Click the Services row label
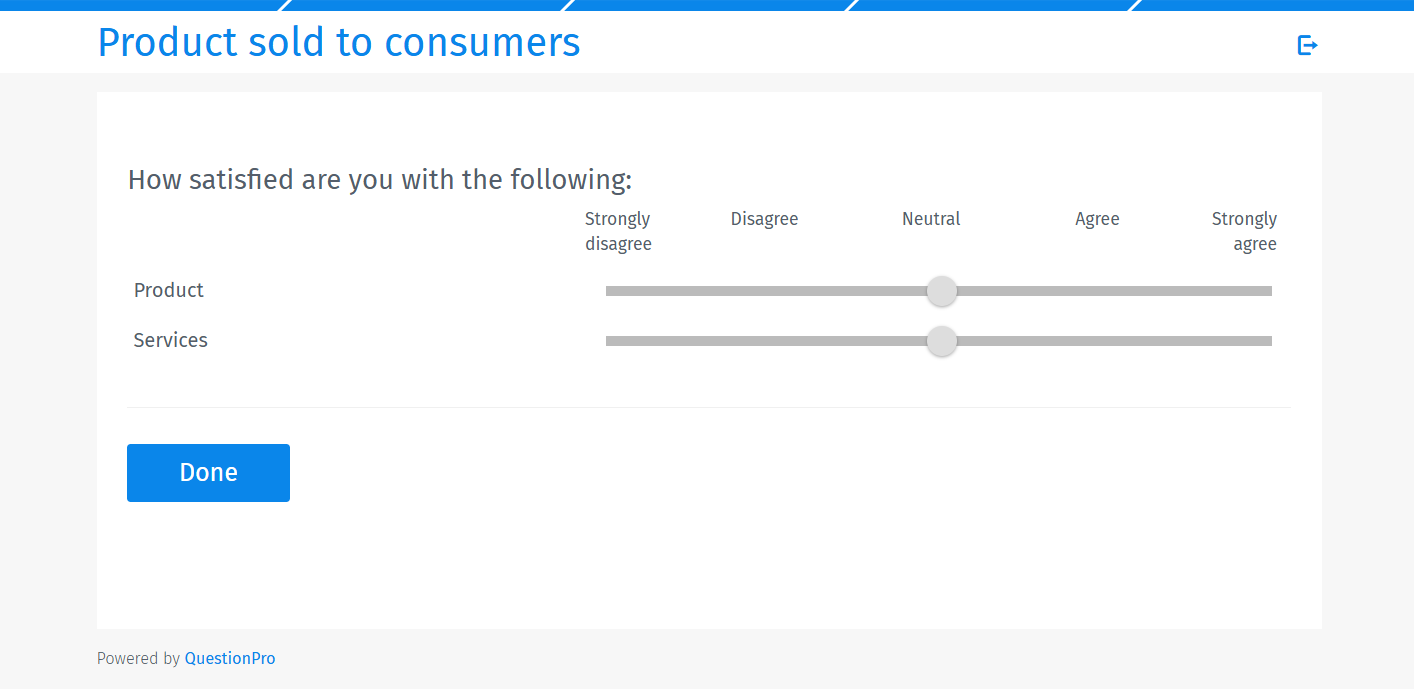Viewport: 1414px width, 689px height. coord(170,340)
